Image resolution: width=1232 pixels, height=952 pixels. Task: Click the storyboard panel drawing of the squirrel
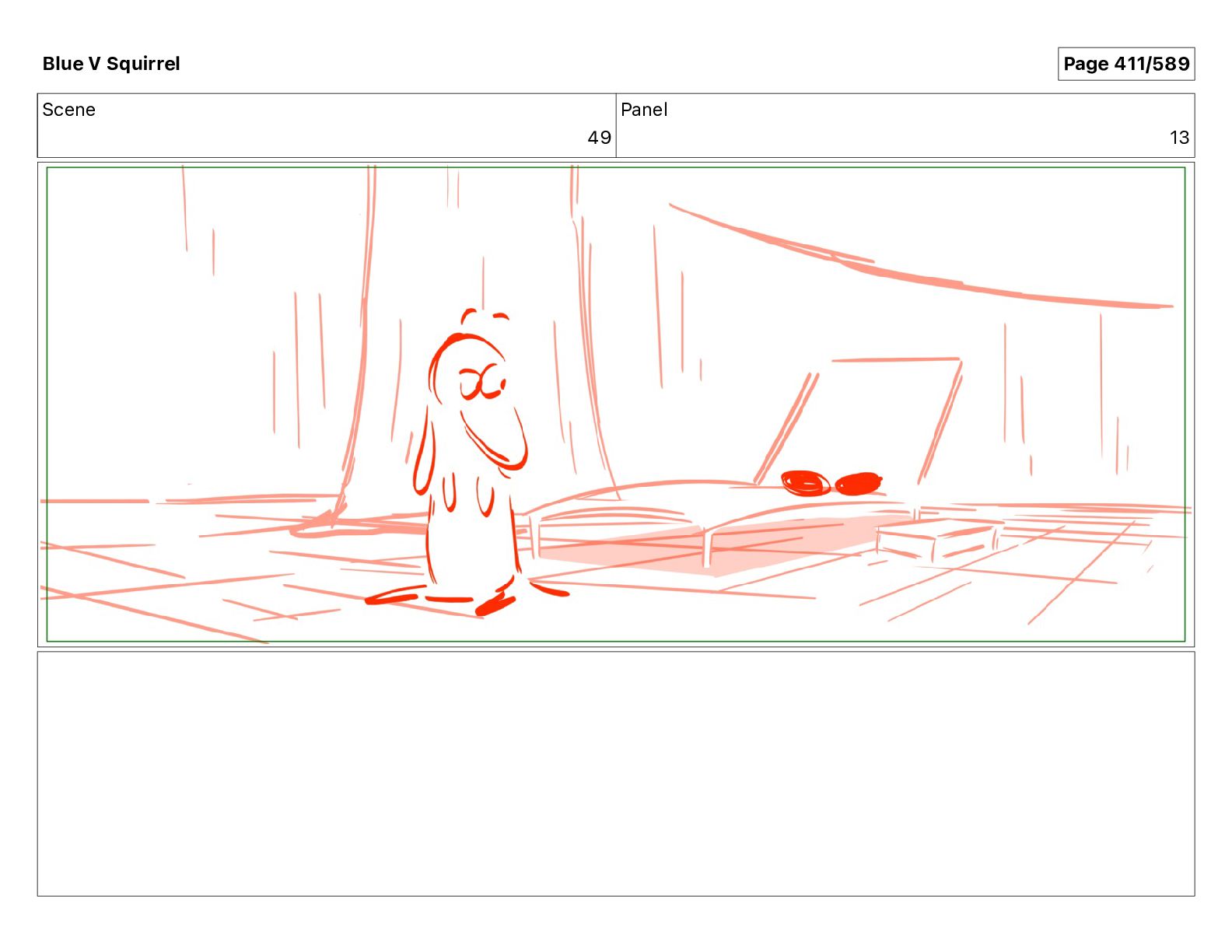pos(616,404)
